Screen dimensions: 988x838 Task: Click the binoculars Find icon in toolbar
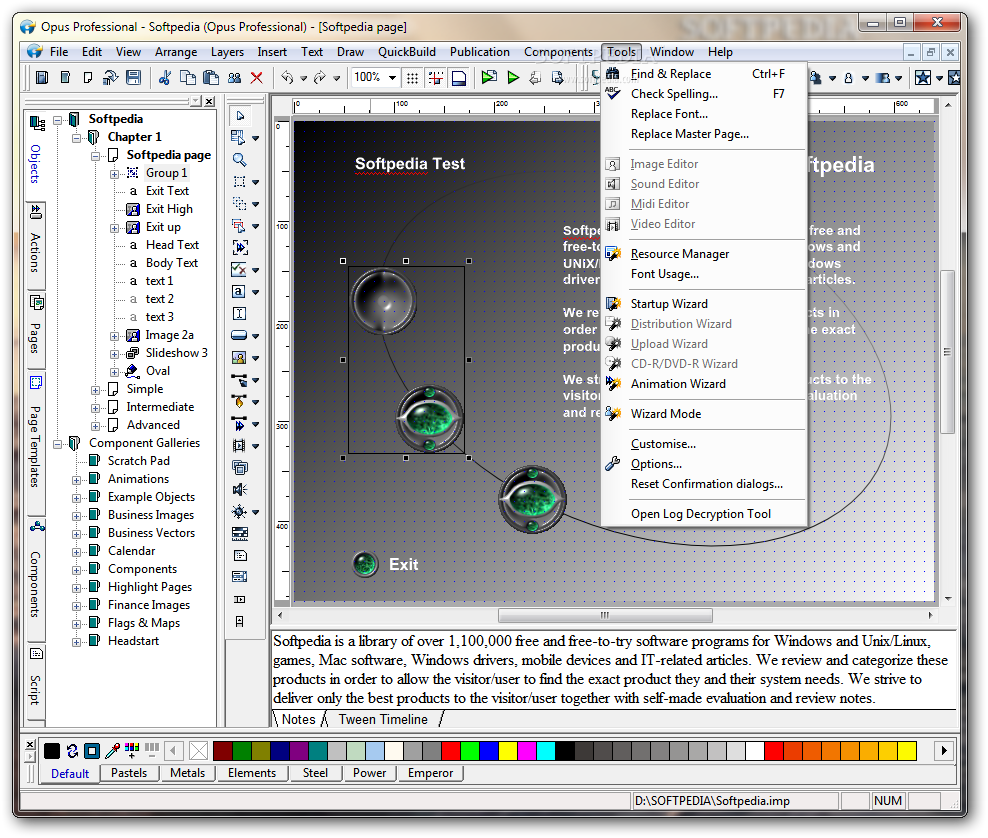click(234, 77)
